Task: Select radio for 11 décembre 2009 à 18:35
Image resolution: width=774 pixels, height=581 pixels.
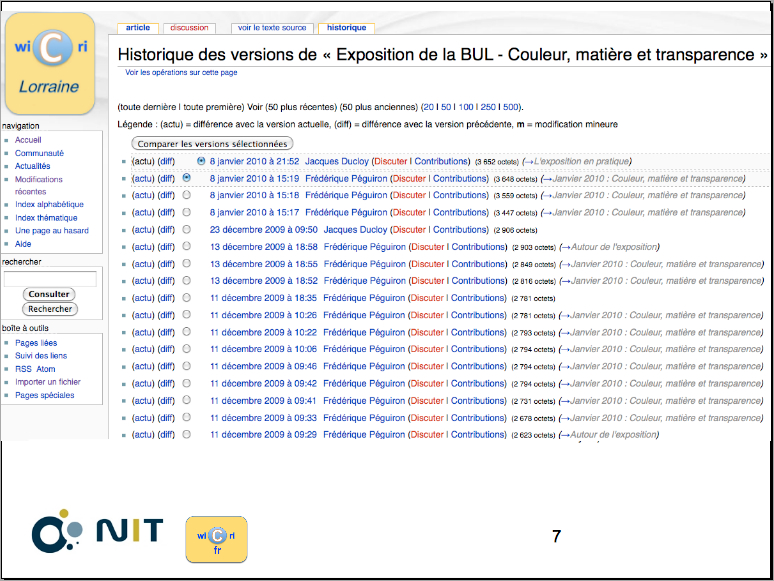Action: pyautogui.click(x=187, y=298)
